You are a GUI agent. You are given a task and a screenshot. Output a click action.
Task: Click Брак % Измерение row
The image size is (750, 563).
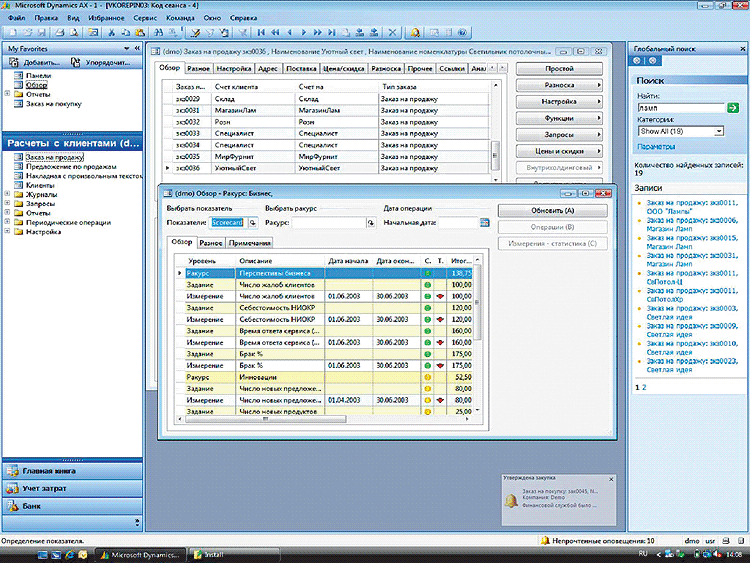point(325,365)
